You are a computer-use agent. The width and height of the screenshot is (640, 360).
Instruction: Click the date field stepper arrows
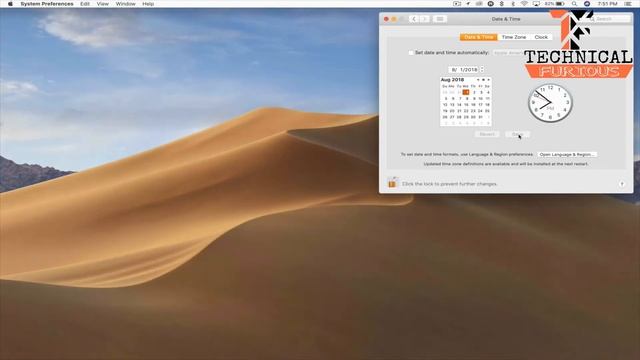(482, 70)
